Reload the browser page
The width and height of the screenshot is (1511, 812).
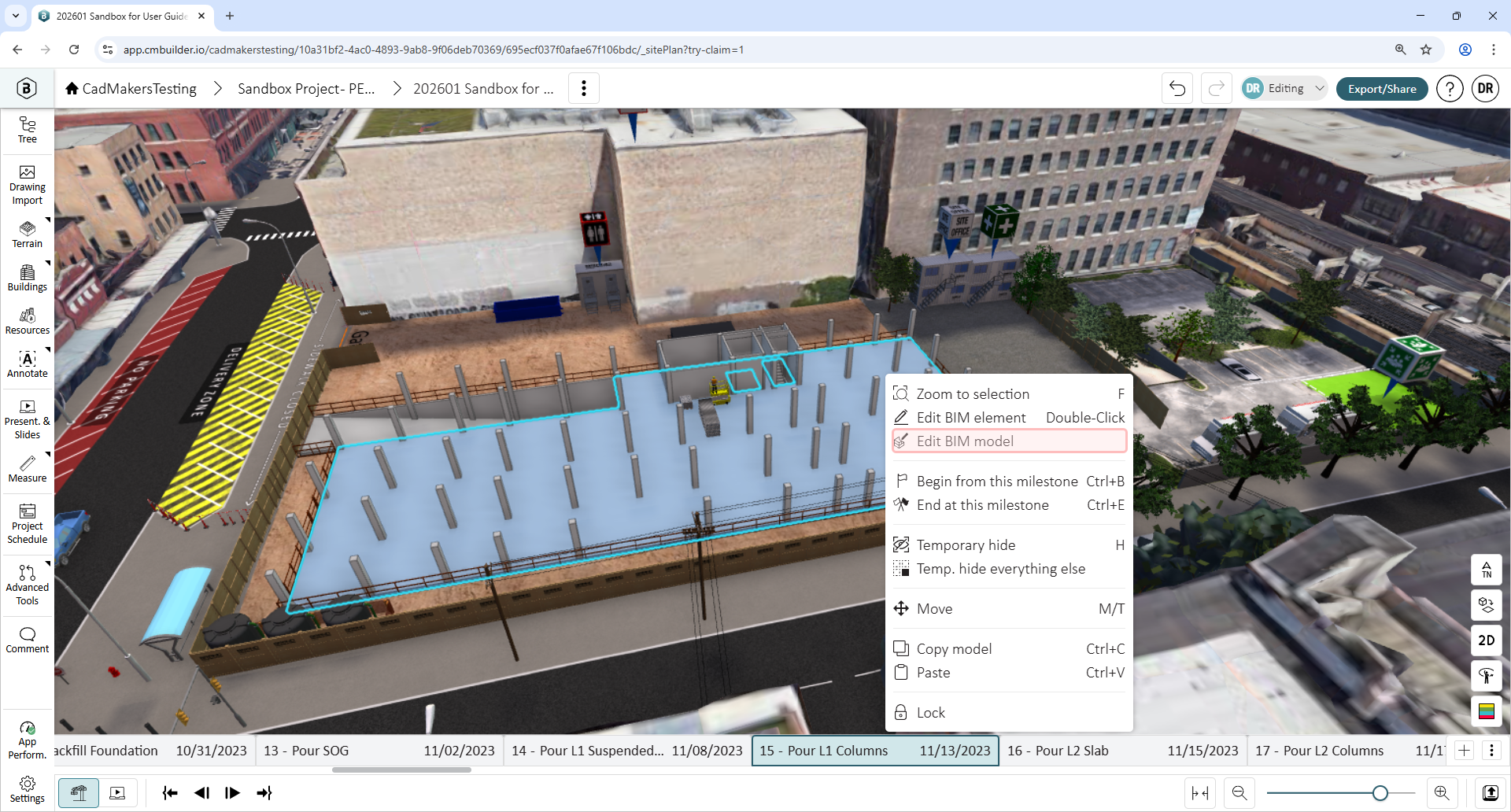click(74, 50)
